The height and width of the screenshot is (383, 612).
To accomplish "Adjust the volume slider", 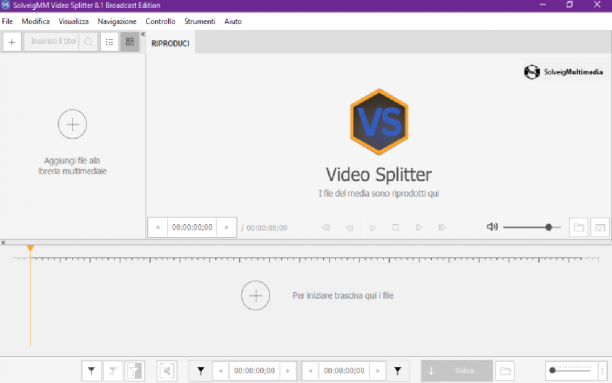I will pyautogui.click(x=532, y=227).
